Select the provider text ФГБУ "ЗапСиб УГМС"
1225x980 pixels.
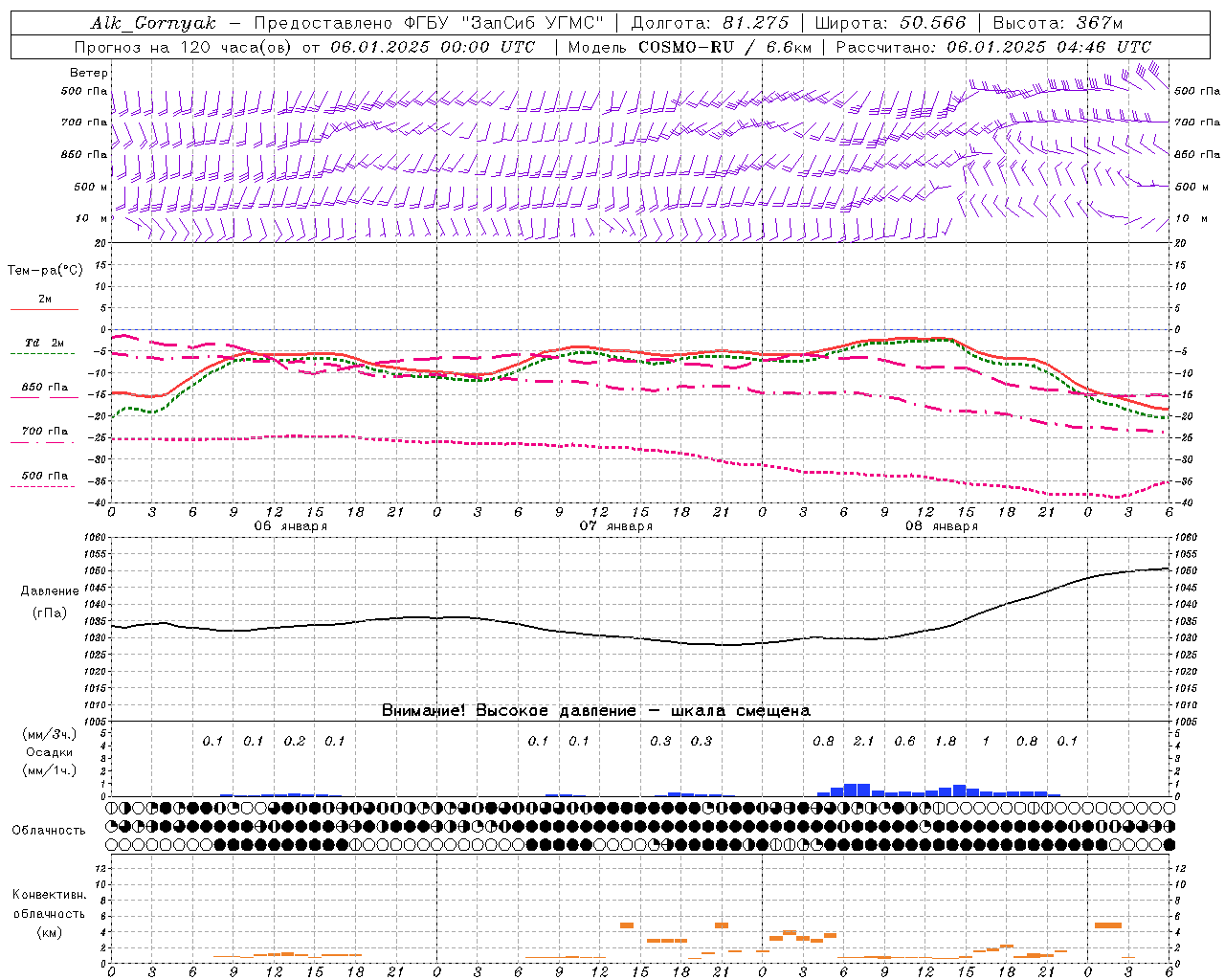504,23
